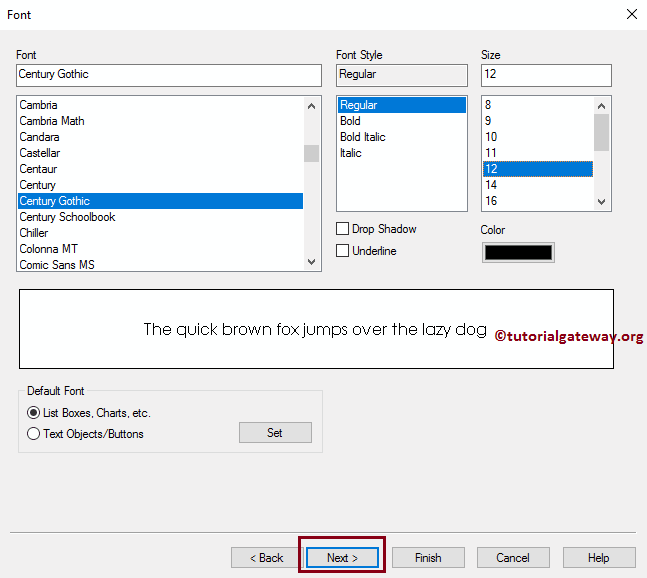This screenshot has height=578, width=647.
Task: Select Italic font style
Action: click(402, 153)
